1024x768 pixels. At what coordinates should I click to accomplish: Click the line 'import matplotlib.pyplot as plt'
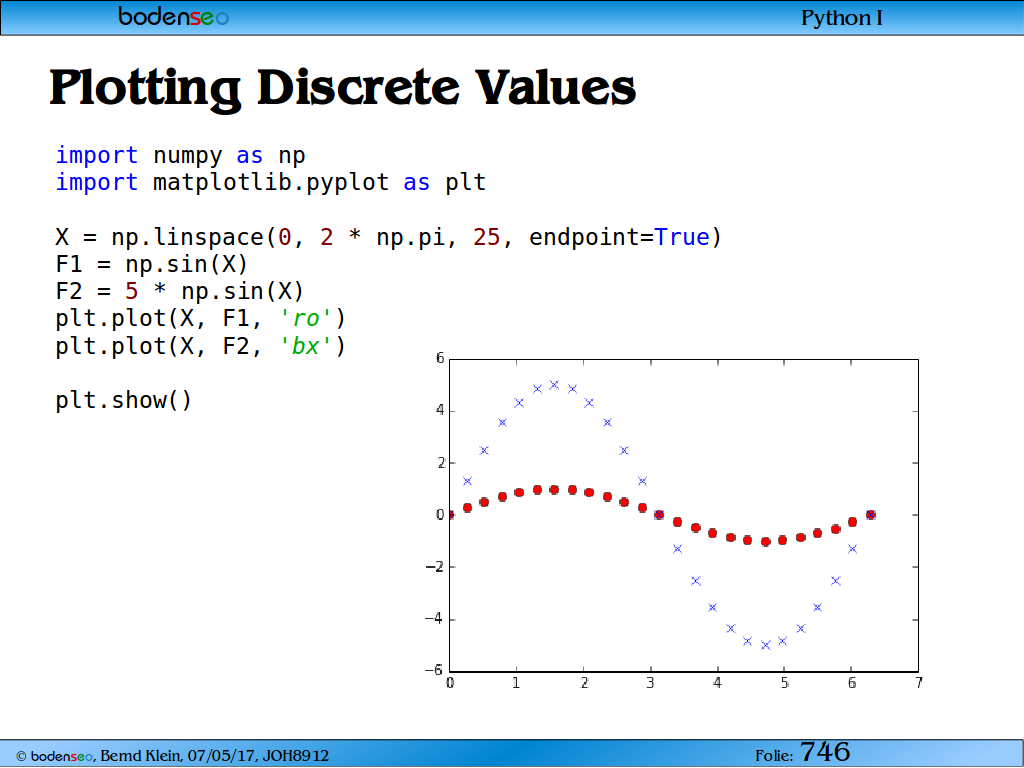point(270,183)
